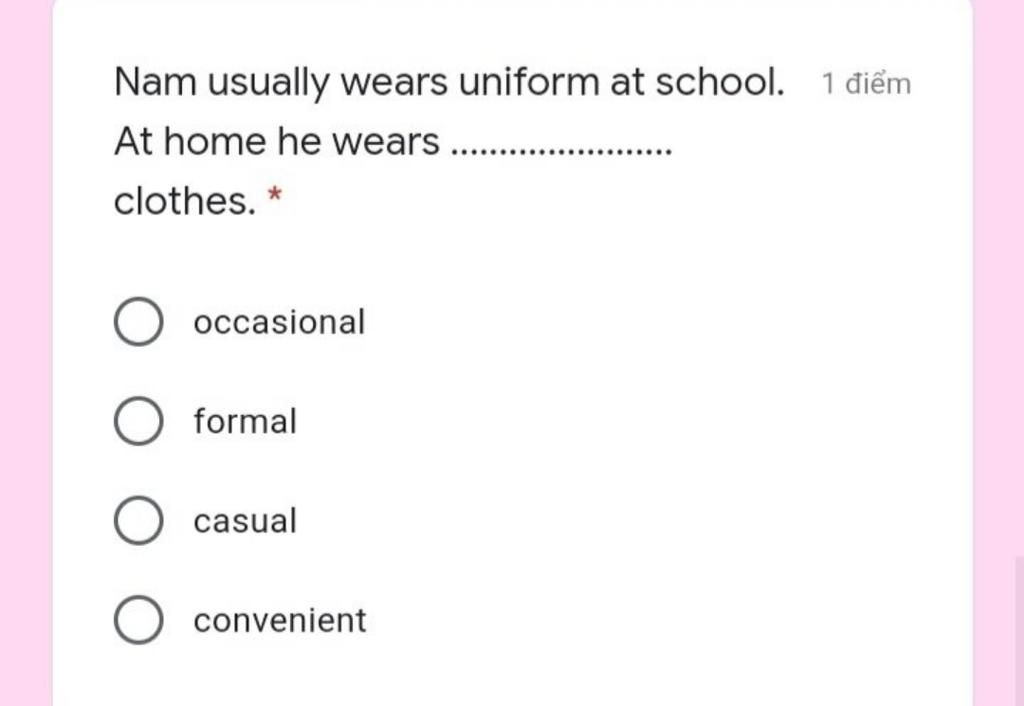
Task: Click the "casual" answer label text
Action: pyautogui.click(x=245, y=521)
